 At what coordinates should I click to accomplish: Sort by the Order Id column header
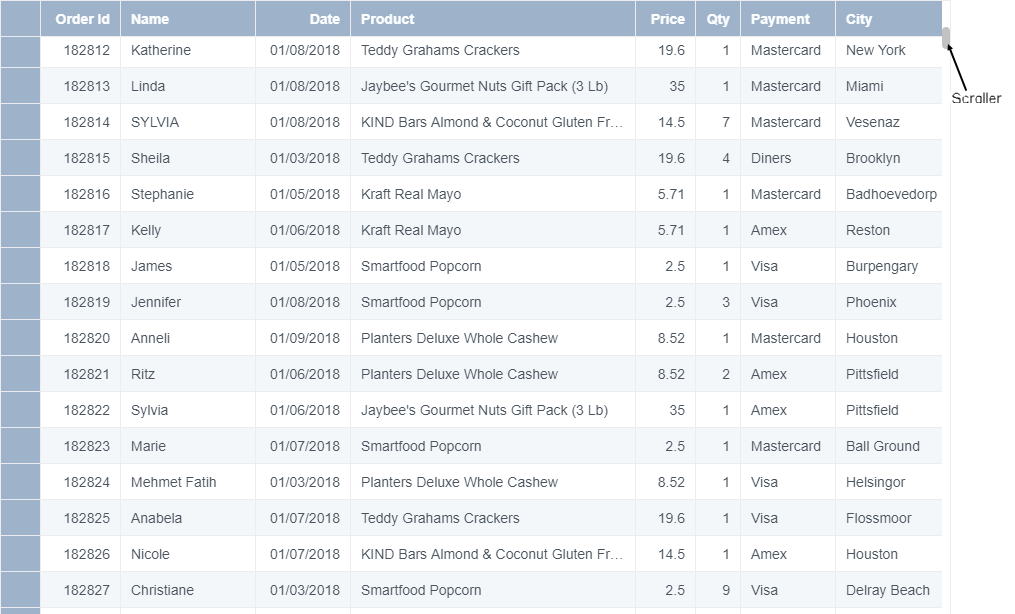80,19
